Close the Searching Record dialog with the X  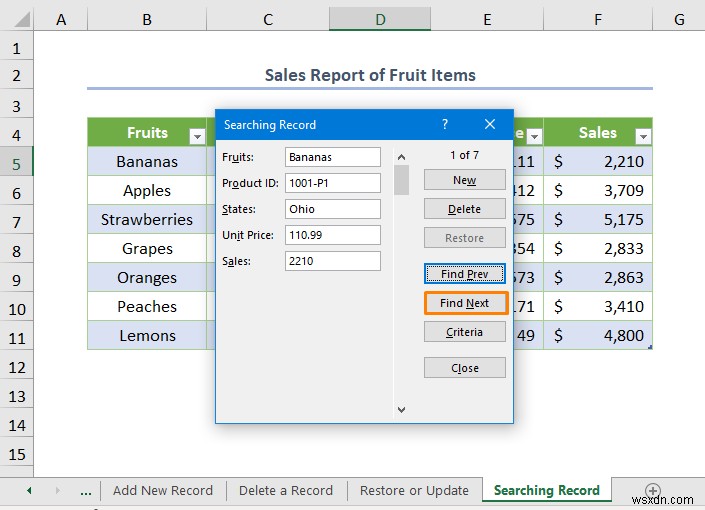point(490,124)
